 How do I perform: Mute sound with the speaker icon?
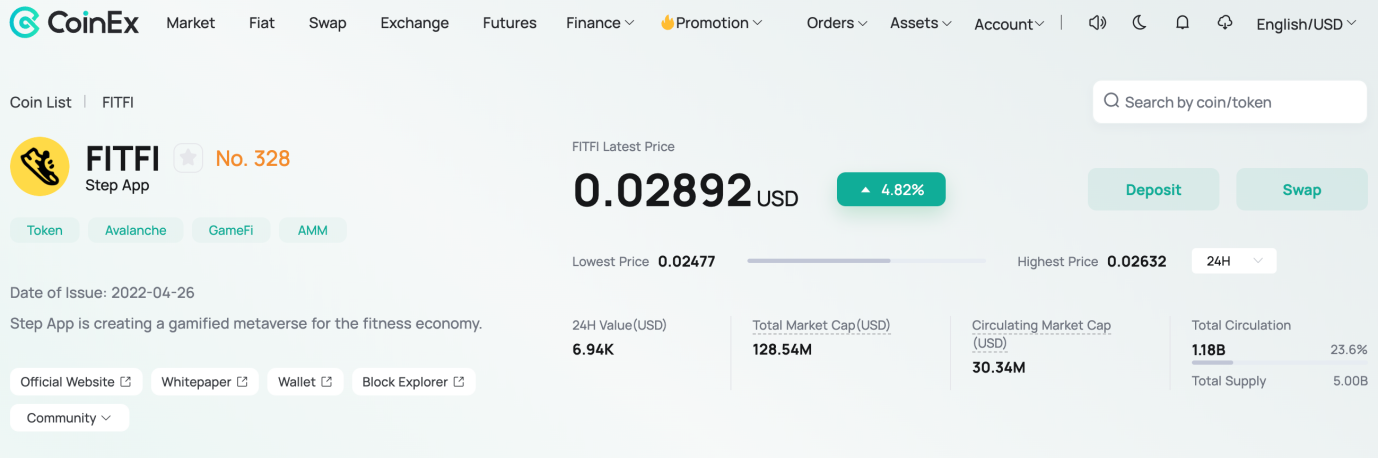[1097, 22]
